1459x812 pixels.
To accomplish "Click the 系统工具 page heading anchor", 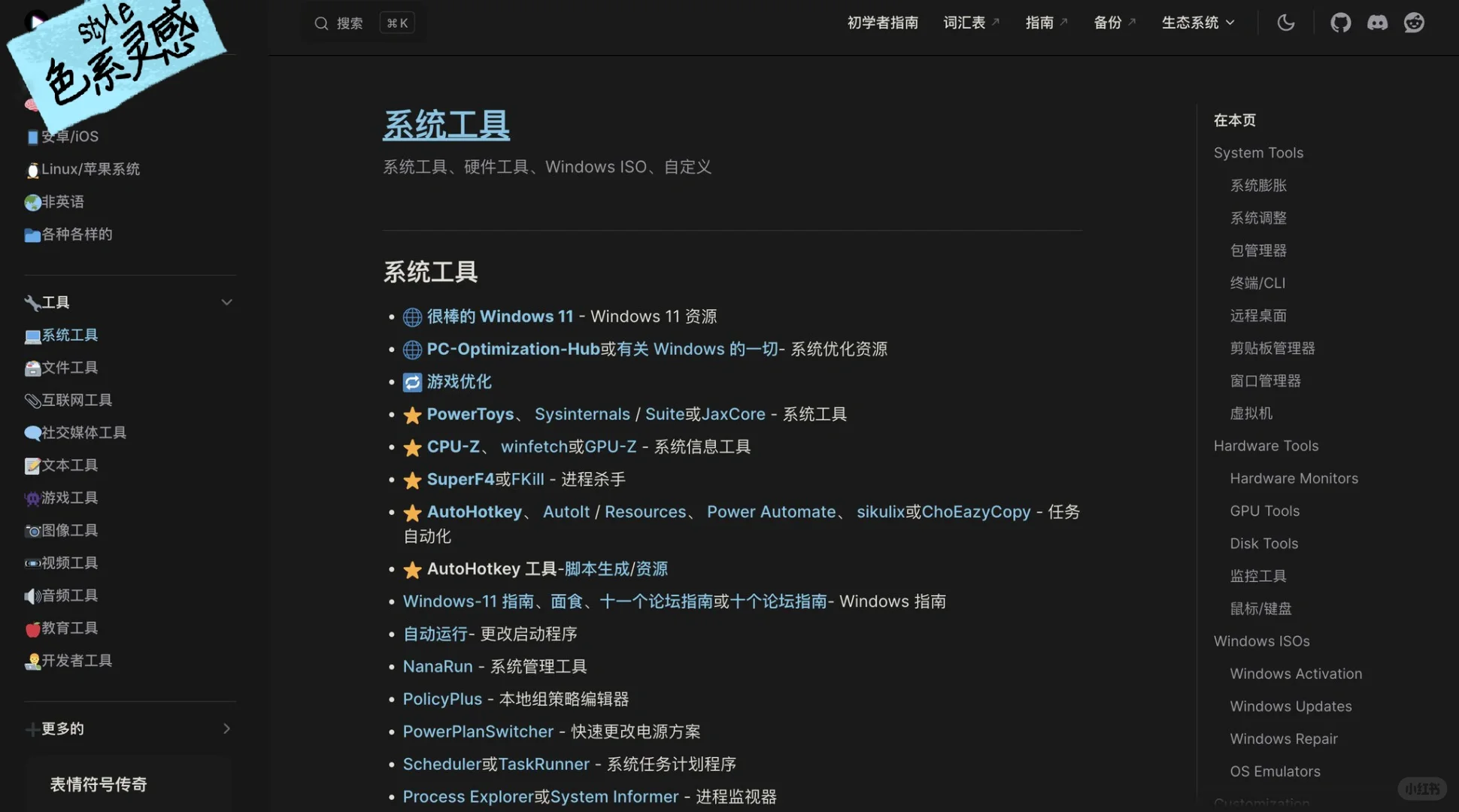I will coord(446,124).
